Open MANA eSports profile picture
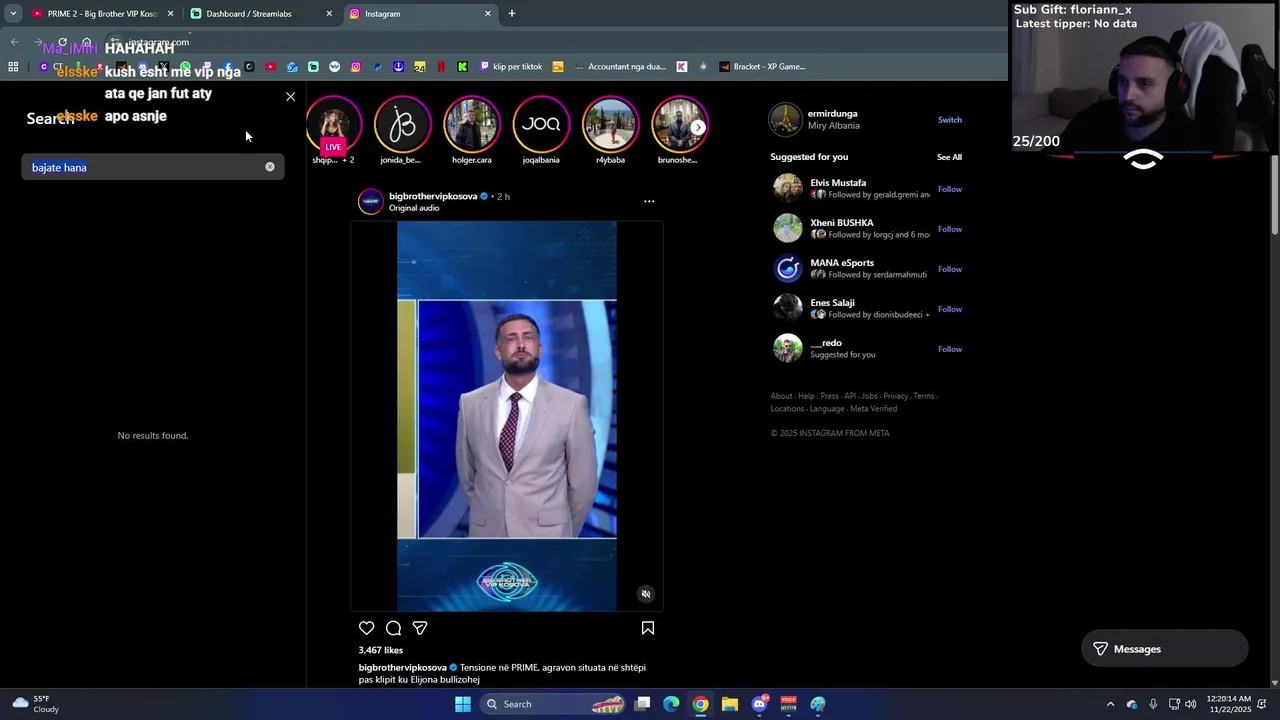The width and height of the screenshot is (1280, 720). (788, 268)
